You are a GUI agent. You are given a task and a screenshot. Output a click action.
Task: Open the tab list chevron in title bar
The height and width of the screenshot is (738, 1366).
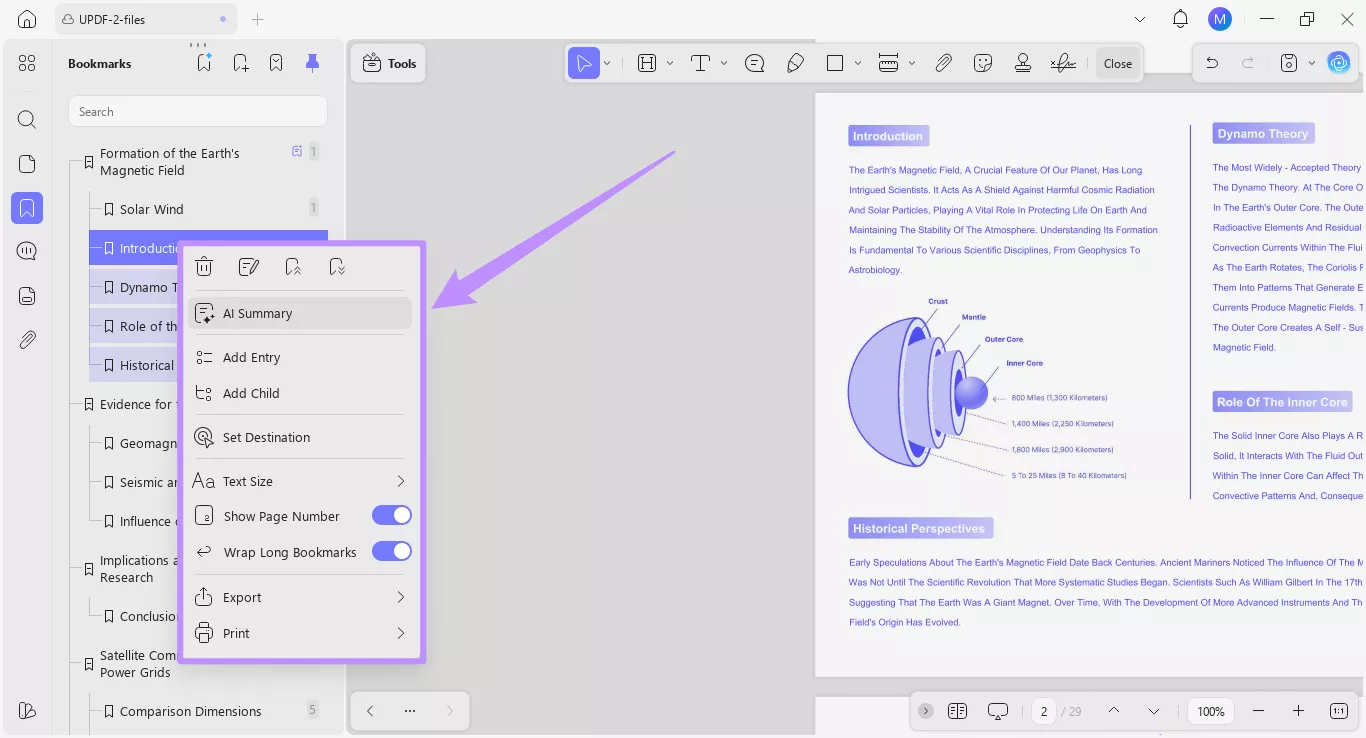click(1140, 19)
